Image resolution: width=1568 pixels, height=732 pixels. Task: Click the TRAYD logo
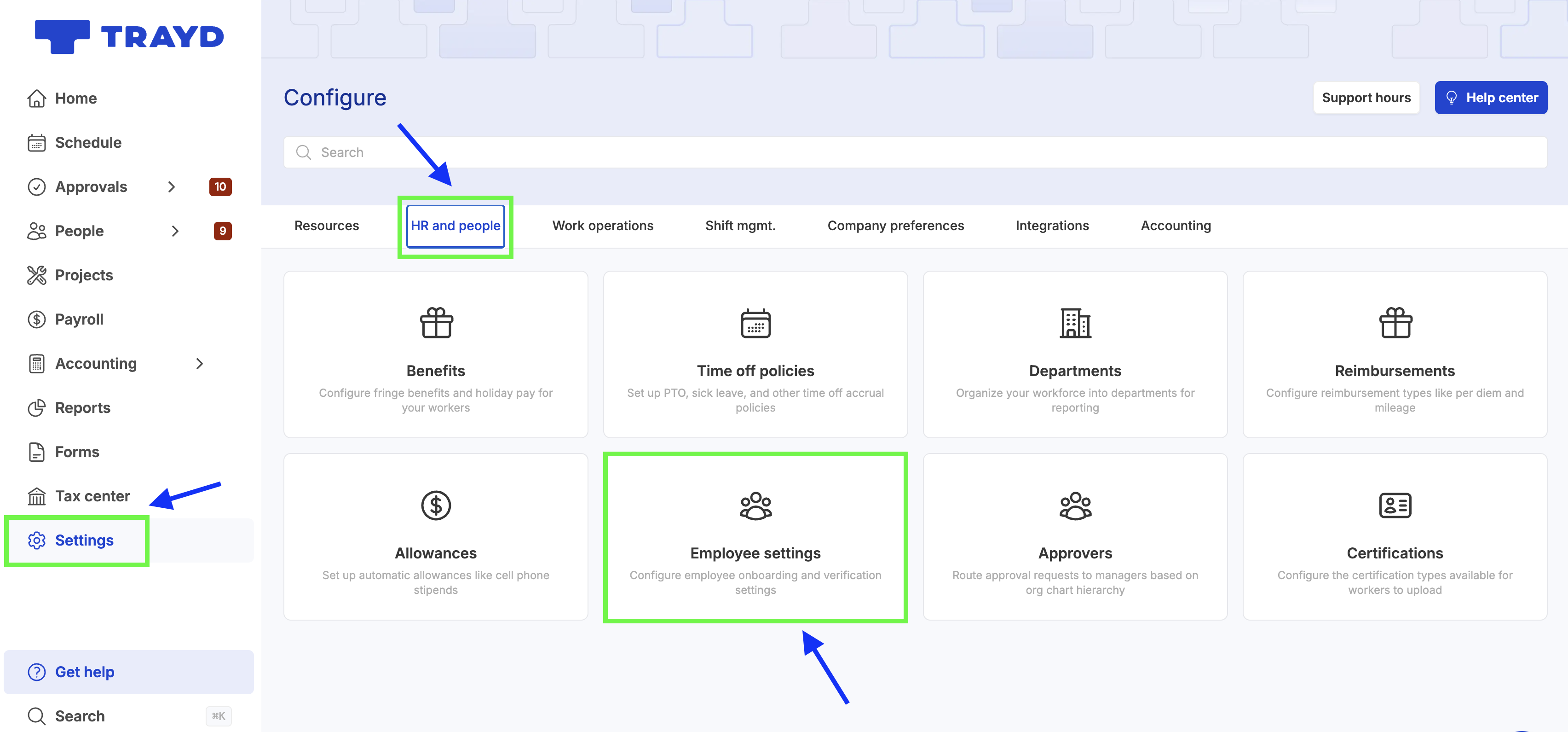[x=129, y=36]
